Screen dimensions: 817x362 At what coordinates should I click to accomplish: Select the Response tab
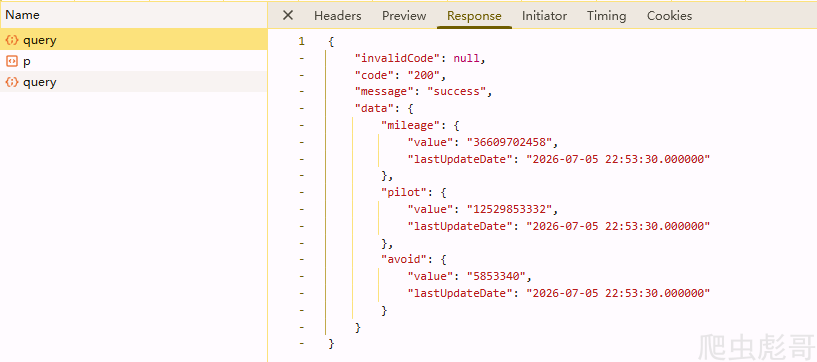pyautogui.click(x=474, y=16)
